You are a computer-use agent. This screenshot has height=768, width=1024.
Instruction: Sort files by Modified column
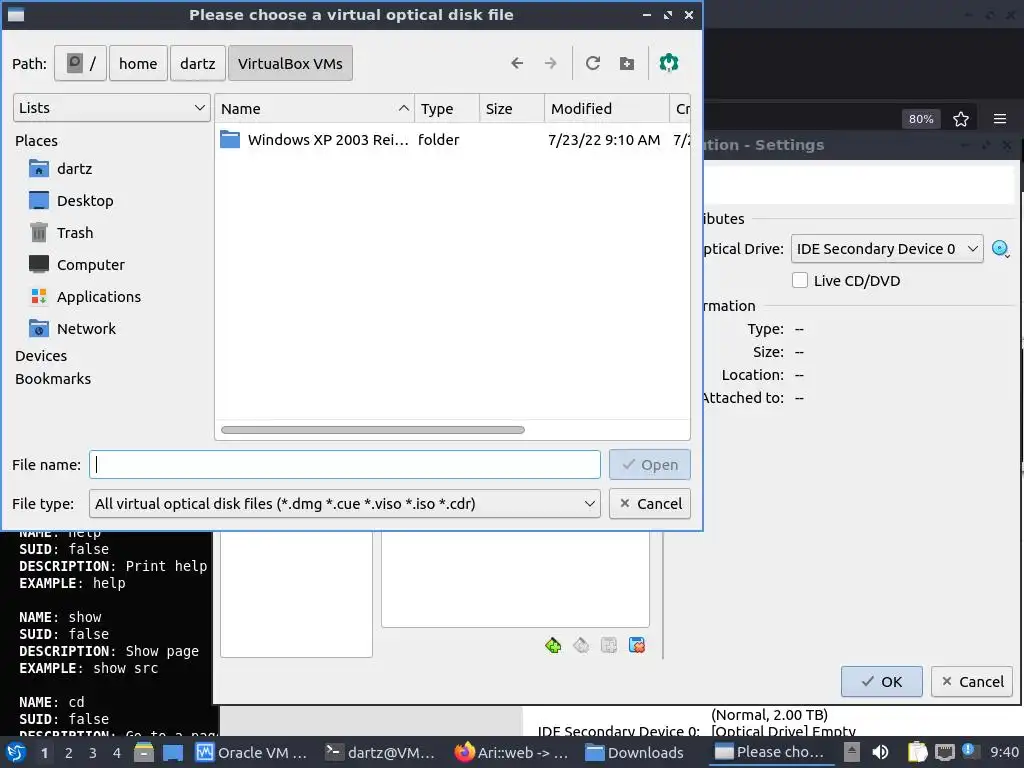tap(607, 108)
